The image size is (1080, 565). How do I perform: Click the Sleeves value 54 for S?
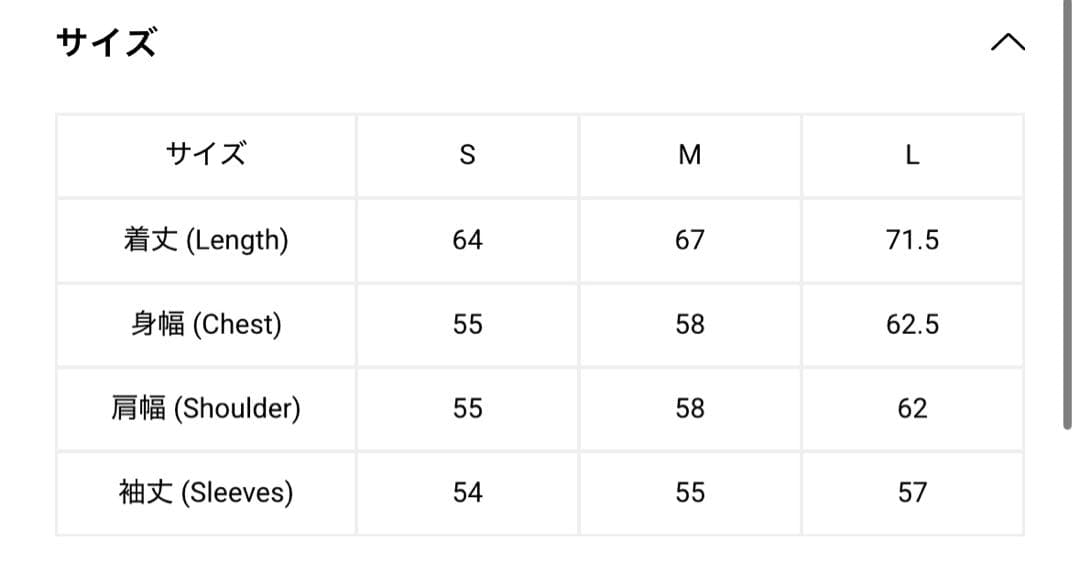tap(467, 492)
